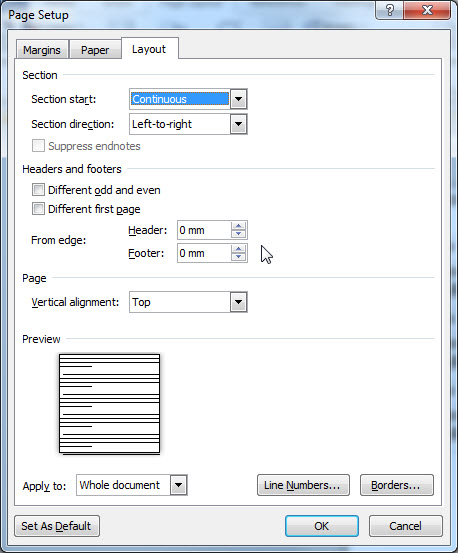Toggle the Suppress endnotes checkbox

point(38,146)
